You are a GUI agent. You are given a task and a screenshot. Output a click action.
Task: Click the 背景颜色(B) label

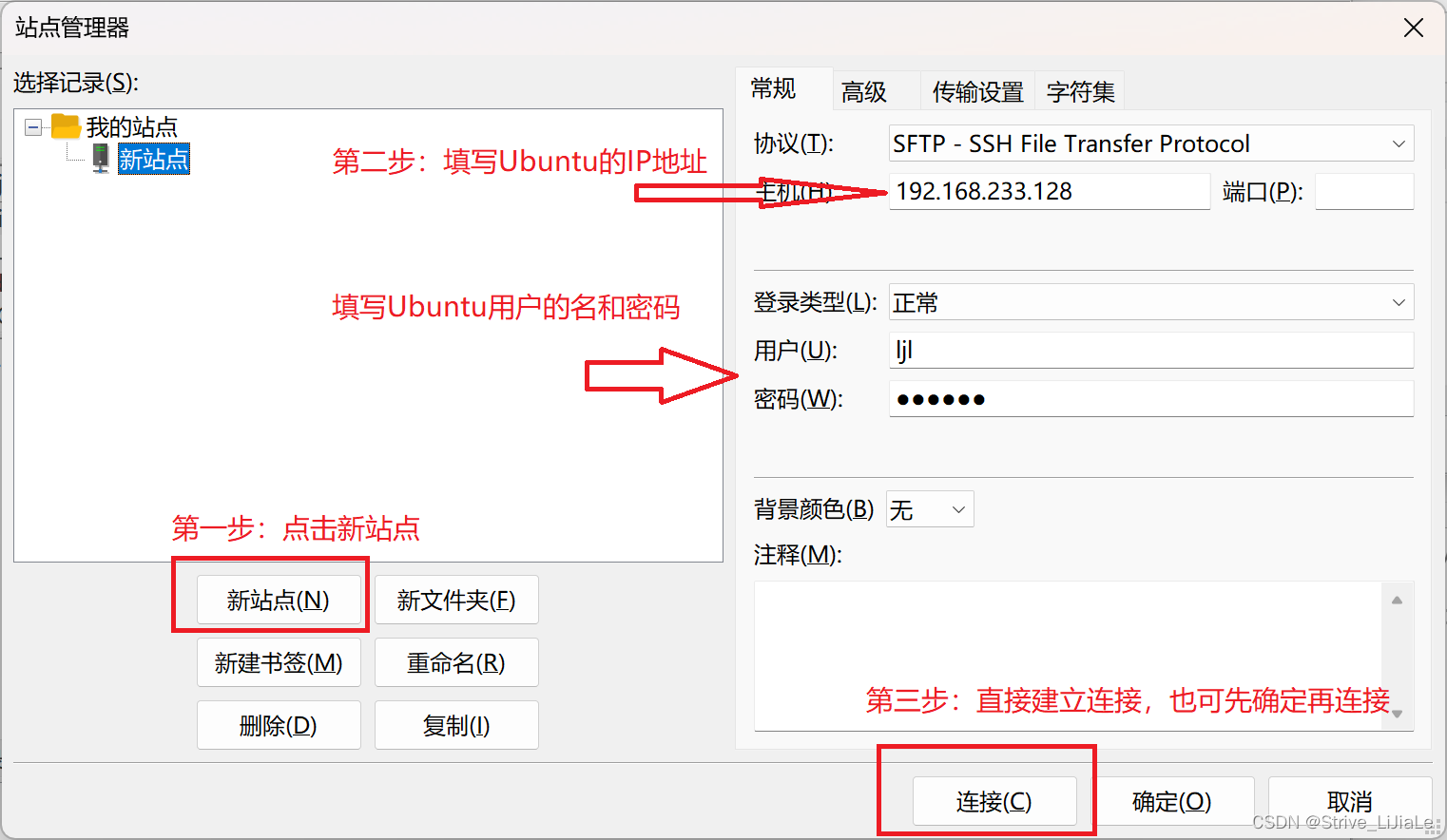(x=814, y=509)
